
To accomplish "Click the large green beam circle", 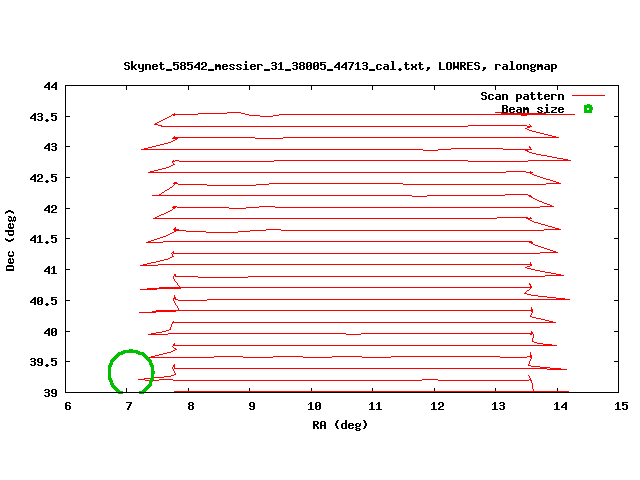I will [x=131, y=371].
